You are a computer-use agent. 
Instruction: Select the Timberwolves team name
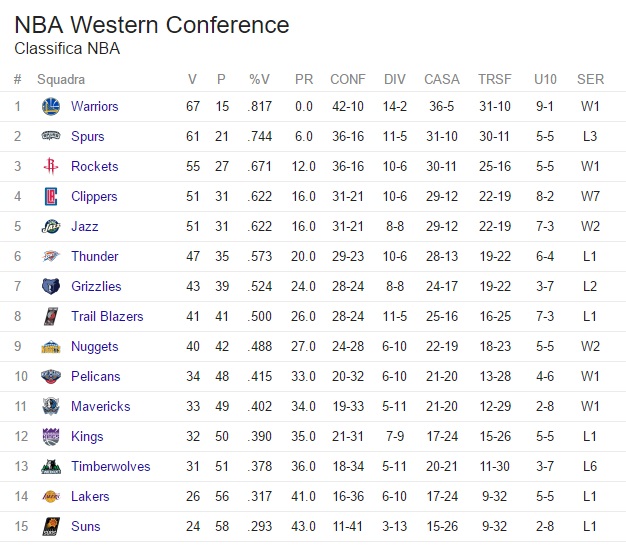110,466
